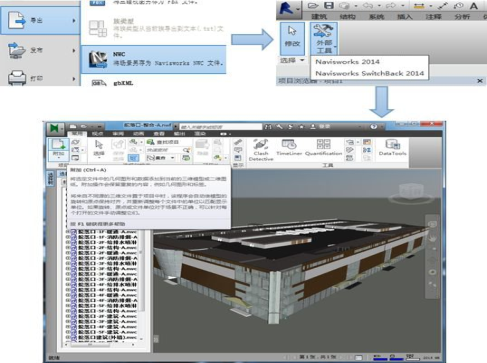
Task: Close the Revit project browser panel
Action: pos(480,81)
